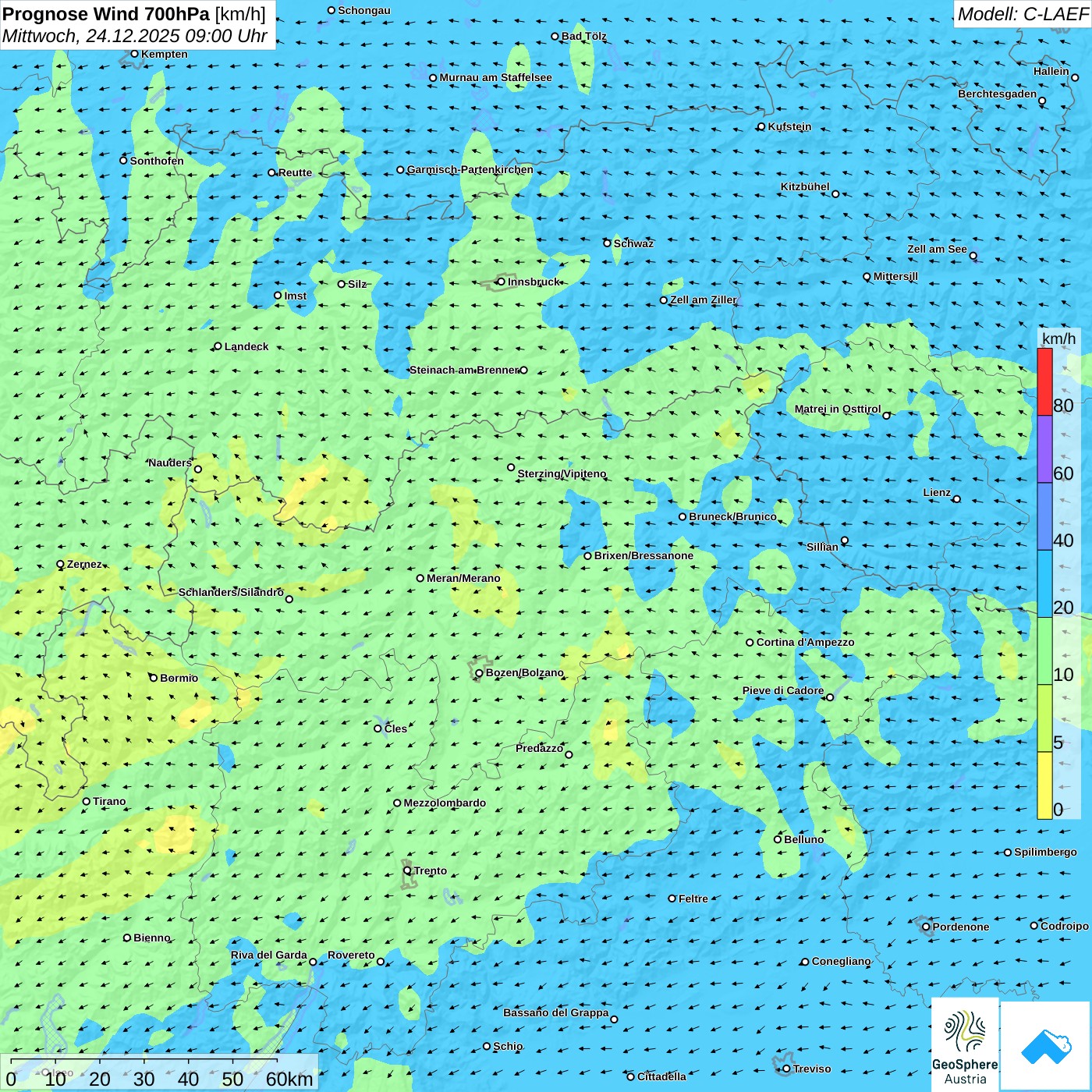Click the Hallein city marker circle
The width and height of the screenshot is (1092, 1092).
1075,77
